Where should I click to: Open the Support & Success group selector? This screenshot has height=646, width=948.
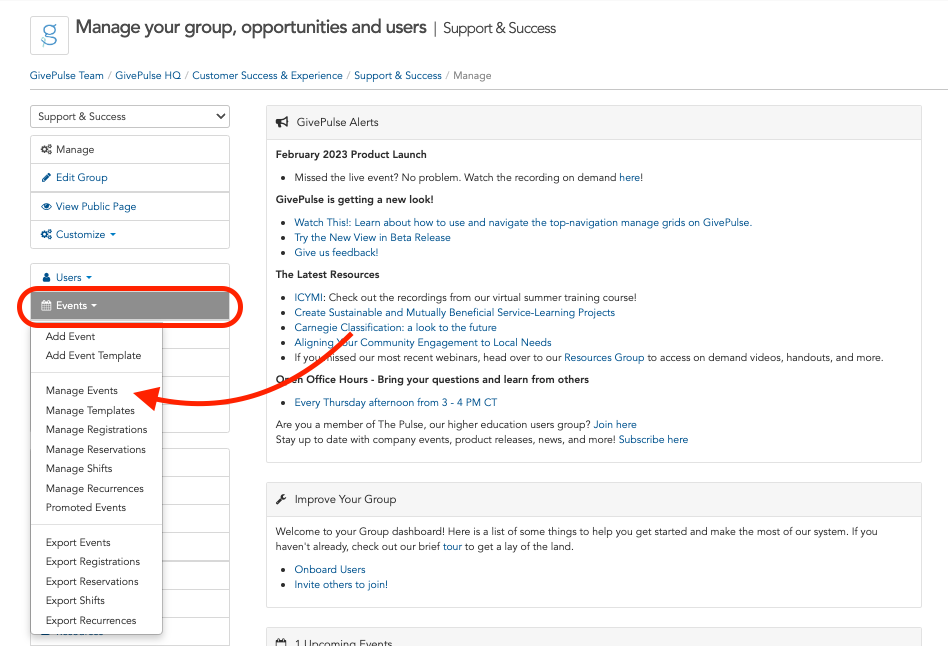[130, 116]
